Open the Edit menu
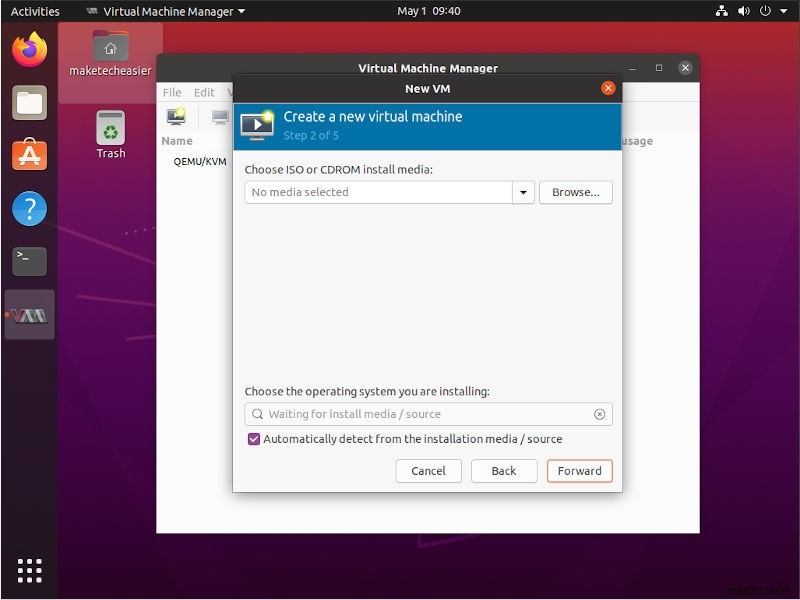This screenshot has height=600, width=800. pyautogui.click(x=204, y=92)
